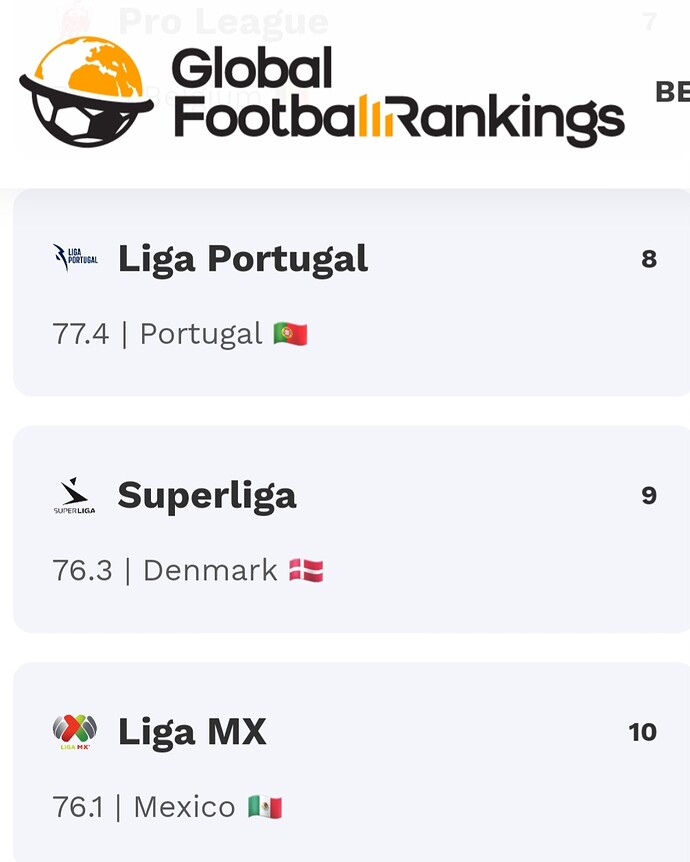Select the partially visible BE menu item
Viewport: 690px width, 862px height.
[x=672, y=92]
